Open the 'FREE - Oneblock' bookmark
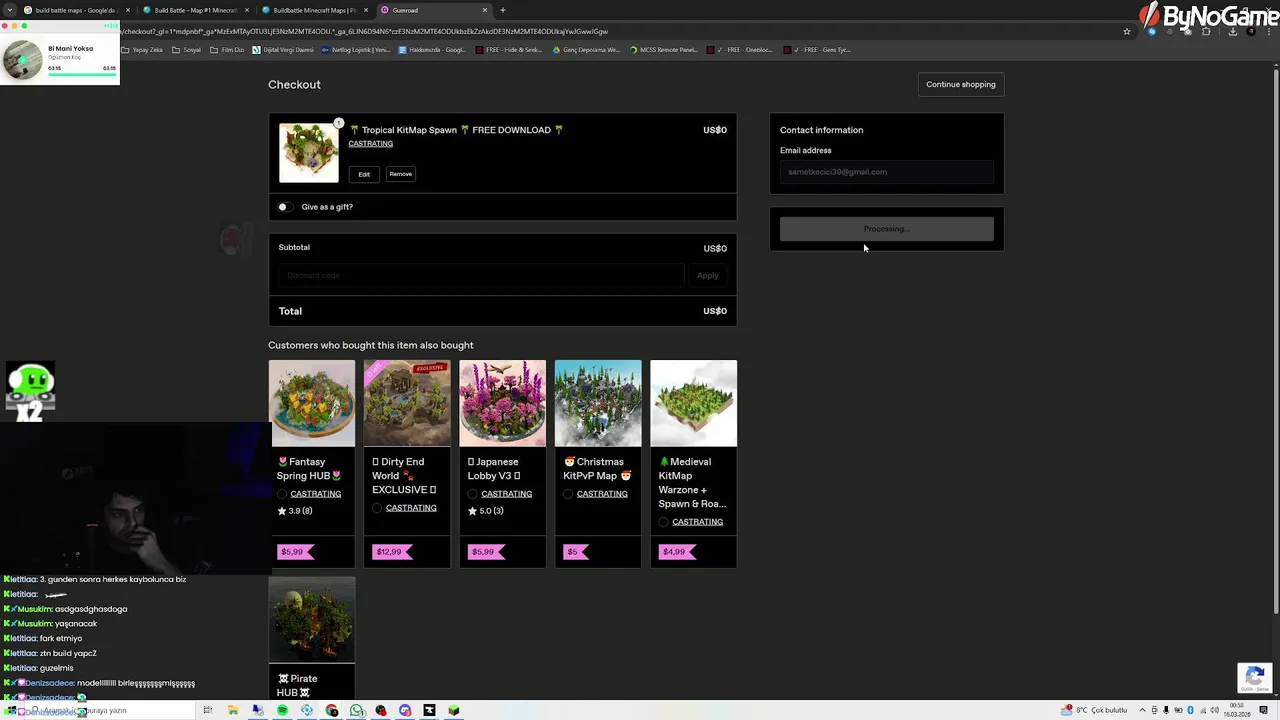The image size is (1280, 720). 740,49
